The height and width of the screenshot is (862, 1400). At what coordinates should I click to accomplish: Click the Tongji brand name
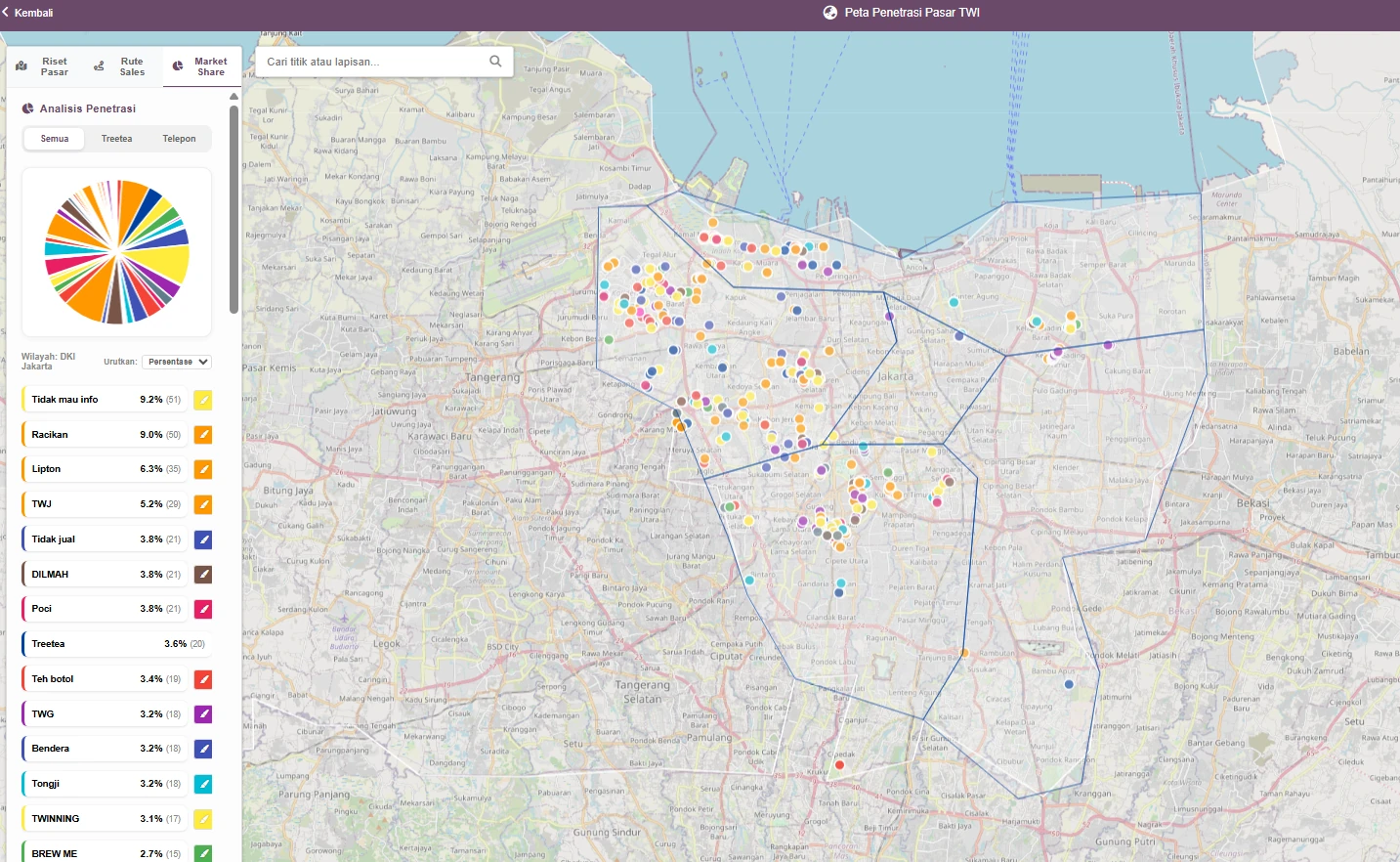coord(46,784)
